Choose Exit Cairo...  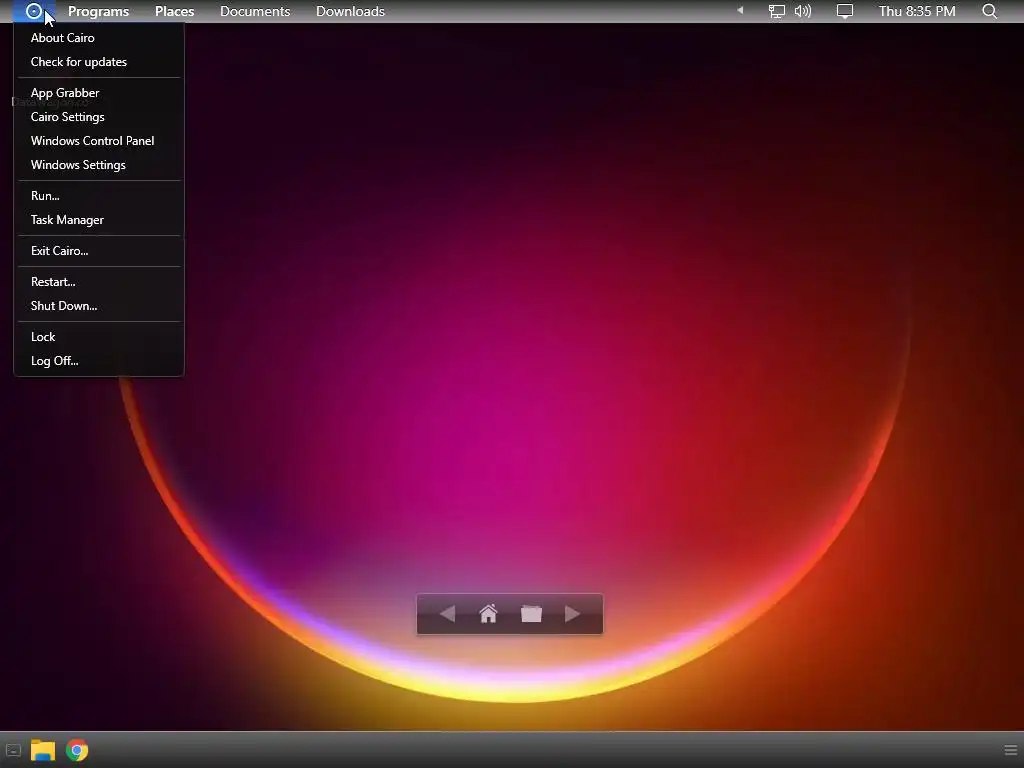click(x=99, y=251)
